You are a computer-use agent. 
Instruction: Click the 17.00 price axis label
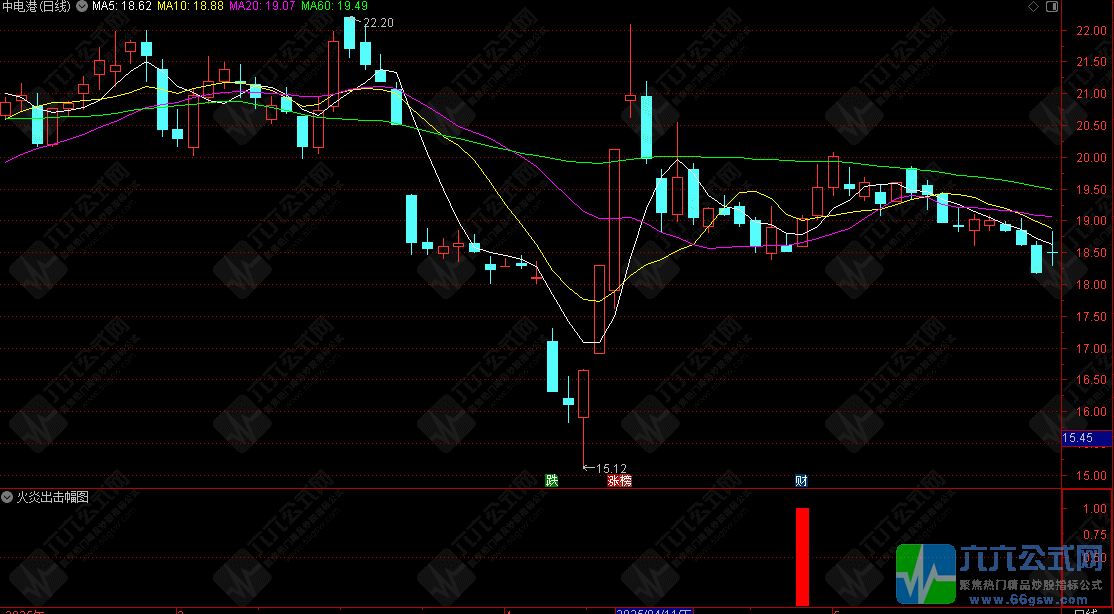point(1090,348)
